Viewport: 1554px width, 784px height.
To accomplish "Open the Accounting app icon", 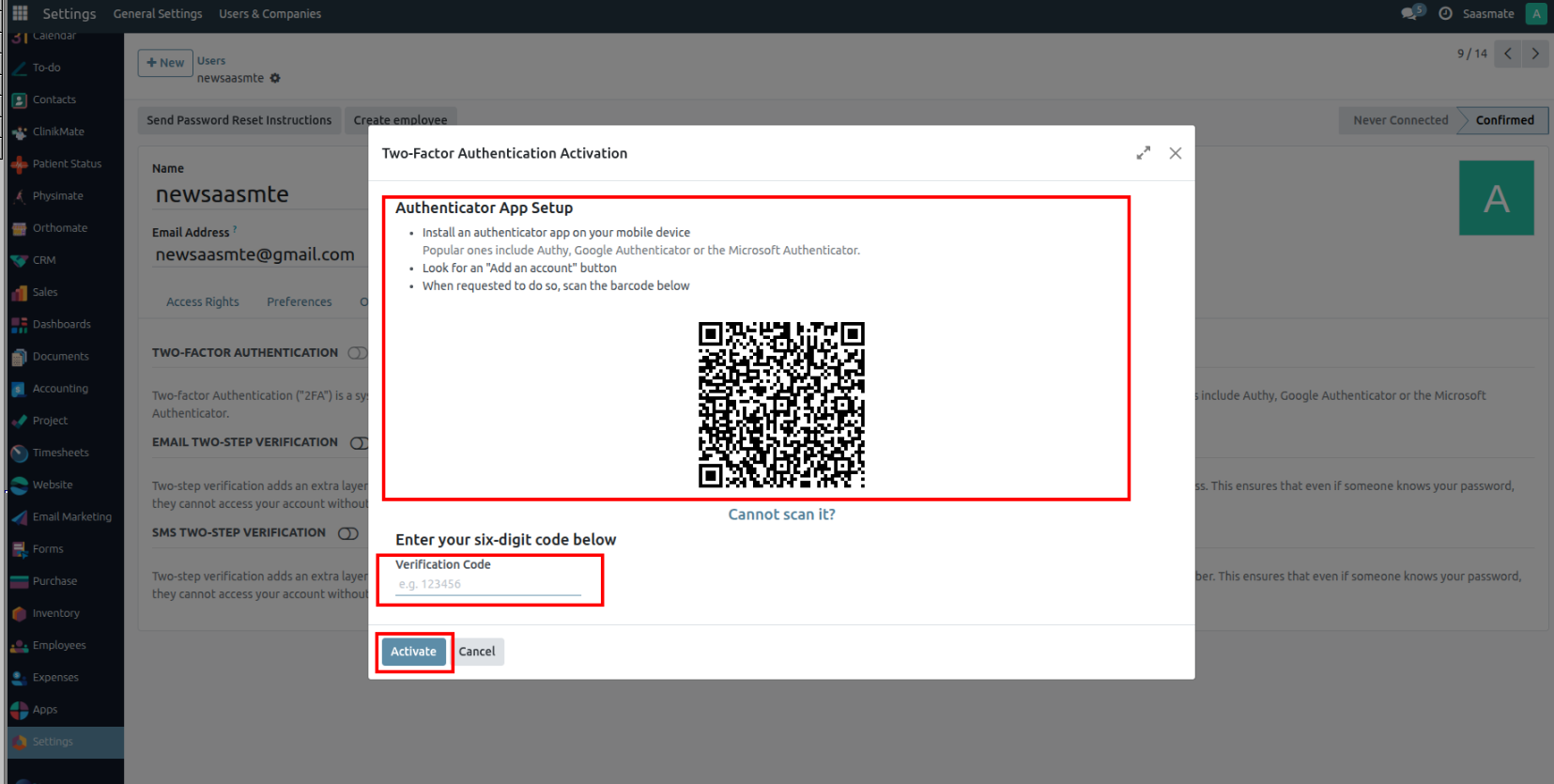I will 20,389.
